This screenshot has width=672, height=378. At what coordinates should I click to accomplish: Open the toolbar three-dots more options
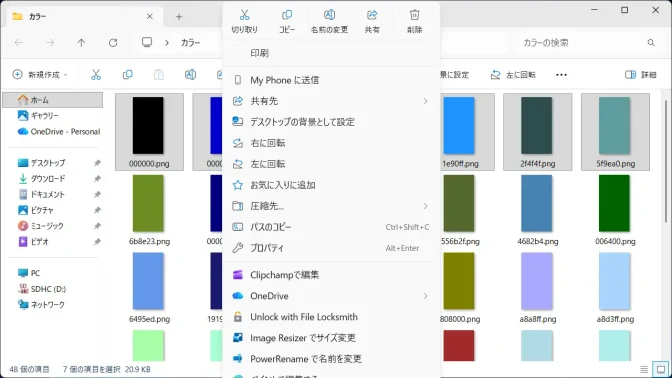(561, 75)
